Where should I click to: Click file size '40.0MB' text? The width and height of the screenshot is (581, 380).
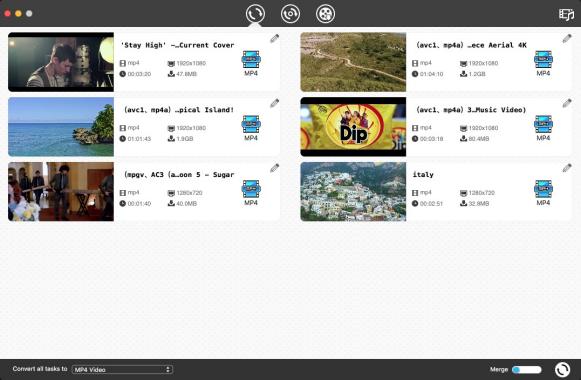186,204
